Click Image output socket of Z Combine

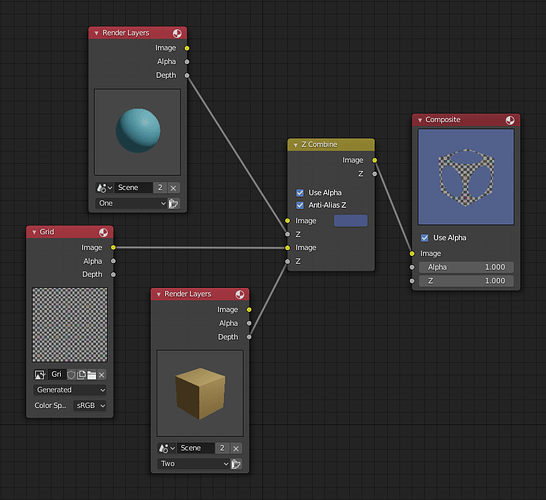click(374, 160)
